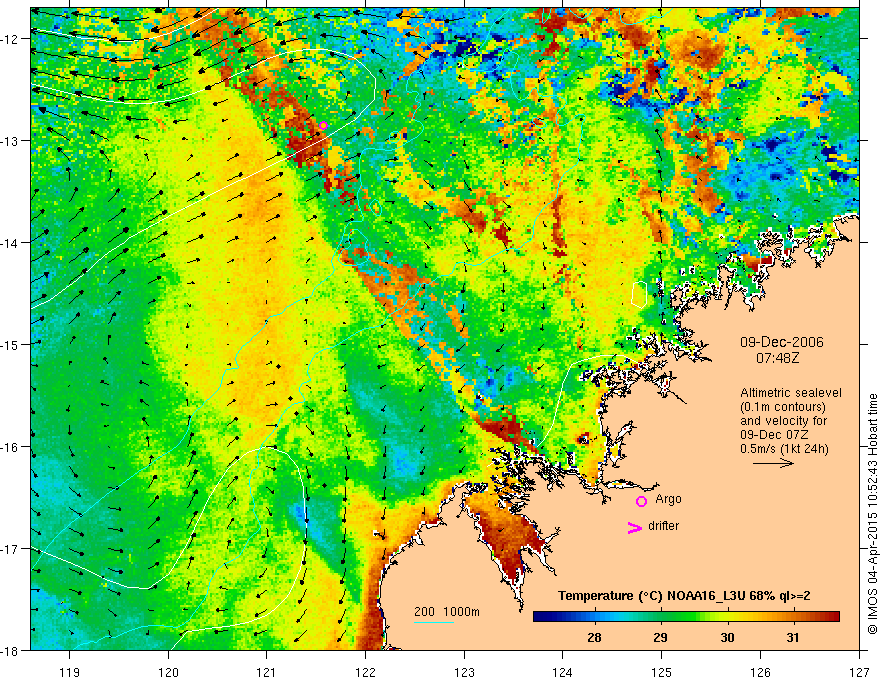Image resolution: width=880 pixels, height=680 pixels.
Task: Click the latitude label -16
Action: [11, 447]
